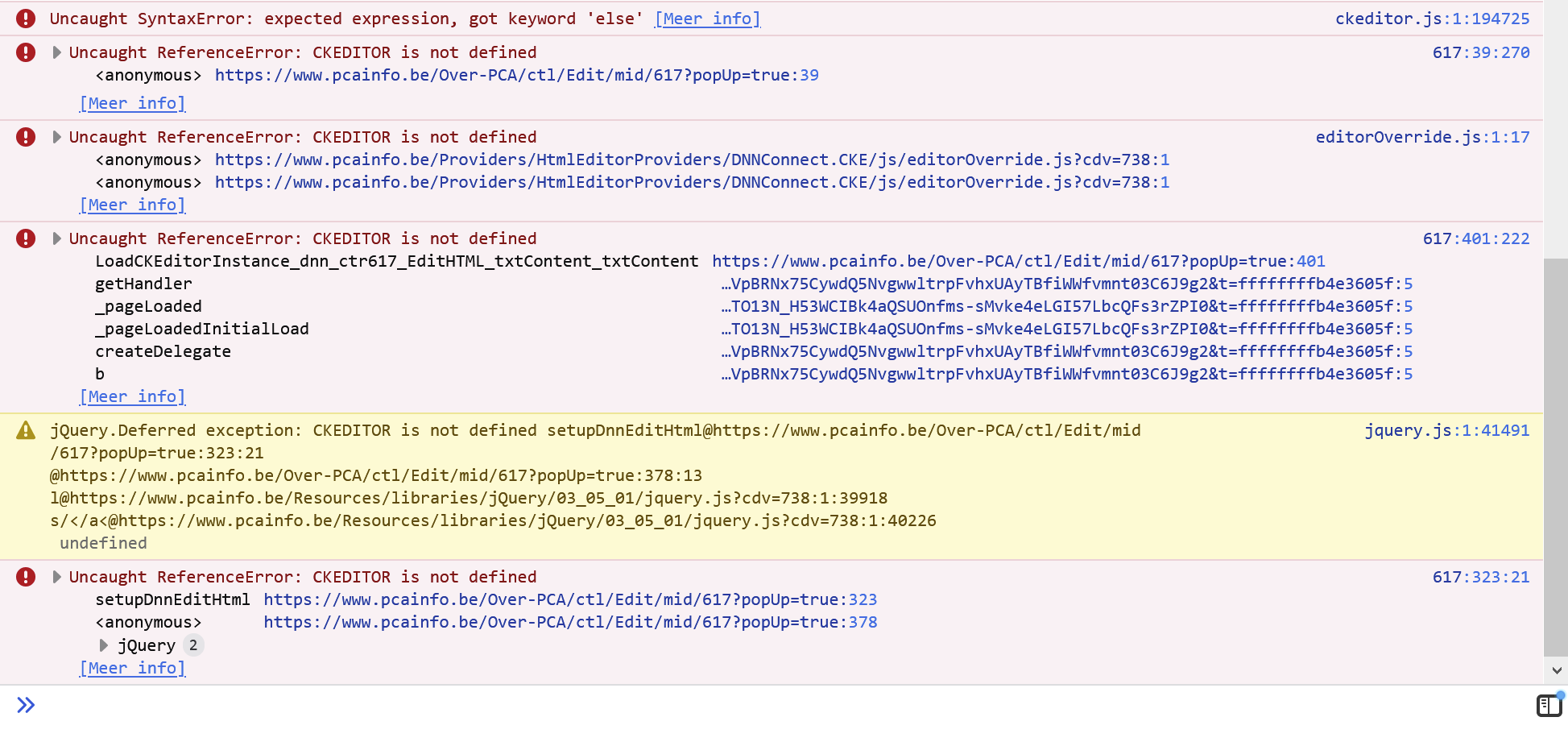The height and width of the screenshot is (742, 1568).
Task: Click Meer info under the setupDnnEditHtml error
Action: pyautogui.click(x=132, y=667)
